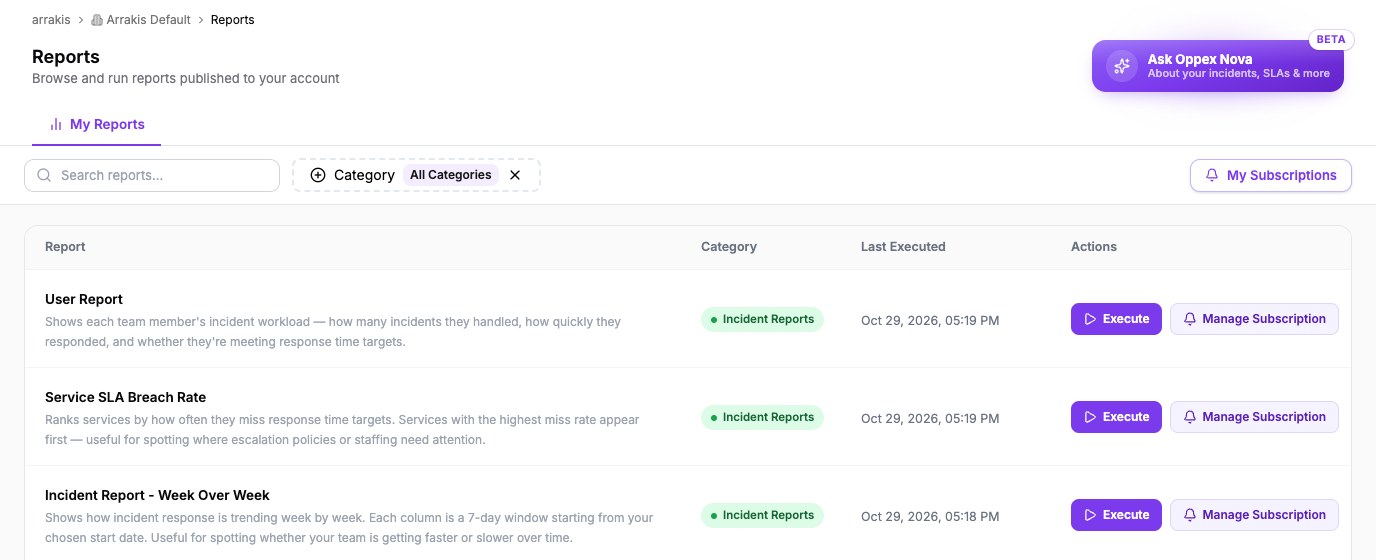1376x560 pixels.
Task: Open the Ask Oppex Nova assistant
Action: point(1217,66)
